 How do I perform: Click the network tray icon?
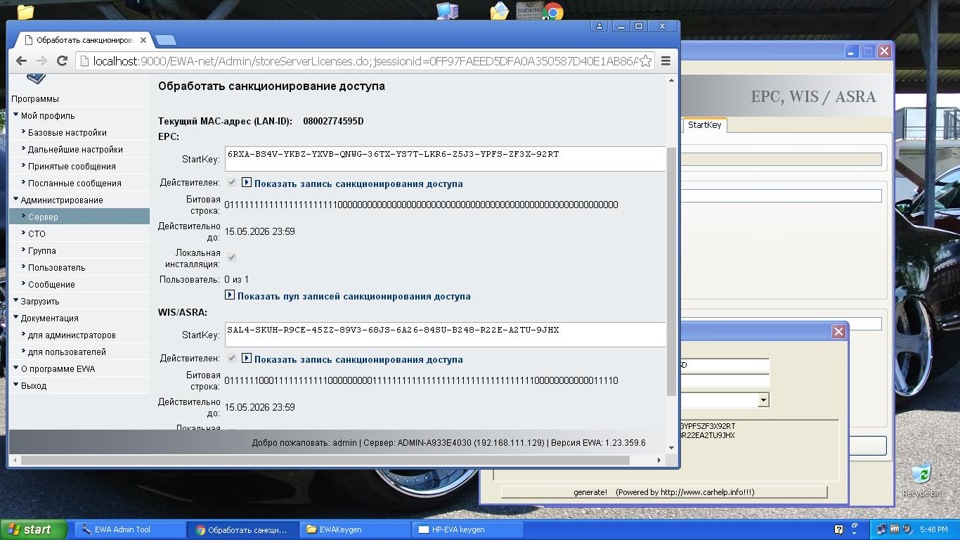click(x=881, y=529)
